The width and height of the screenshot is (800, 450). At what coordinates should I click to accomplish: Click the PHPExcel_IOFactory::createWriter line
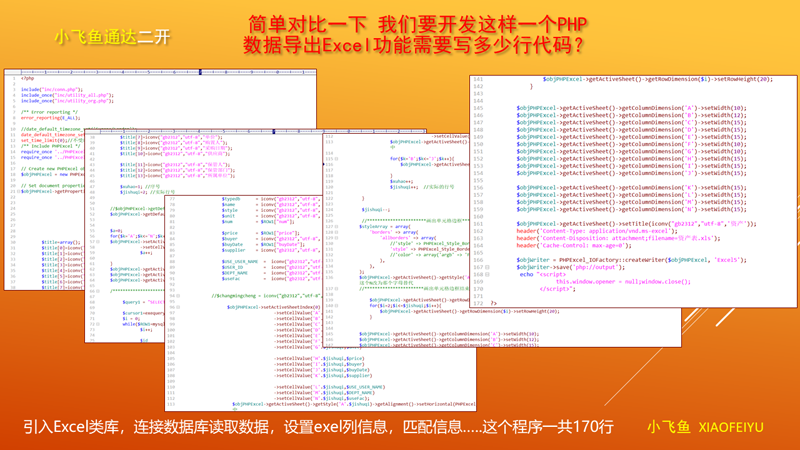[x=631, y=260]
